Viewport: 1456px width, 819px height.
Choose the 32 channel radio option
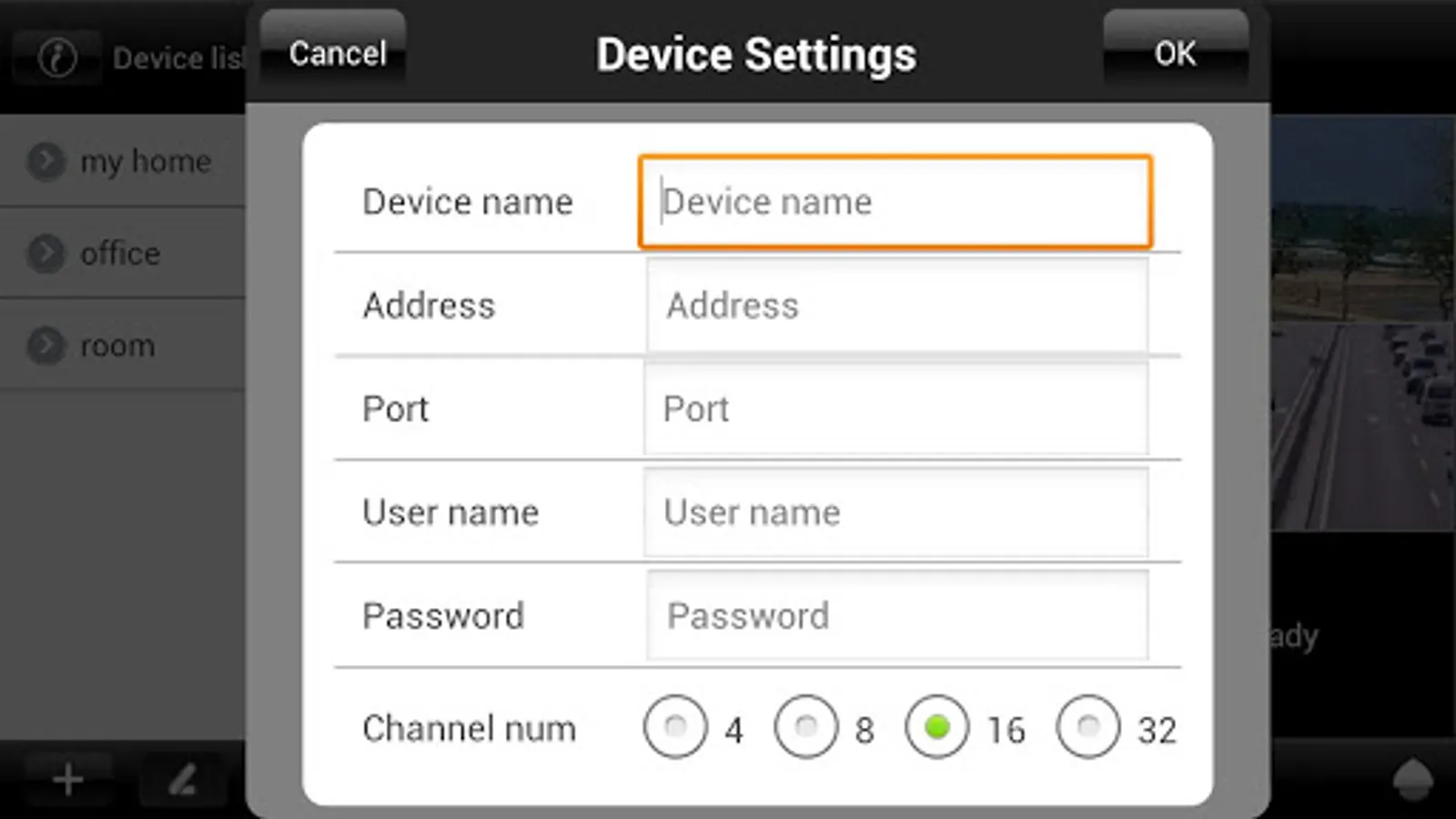click(x=1088, y=727)
